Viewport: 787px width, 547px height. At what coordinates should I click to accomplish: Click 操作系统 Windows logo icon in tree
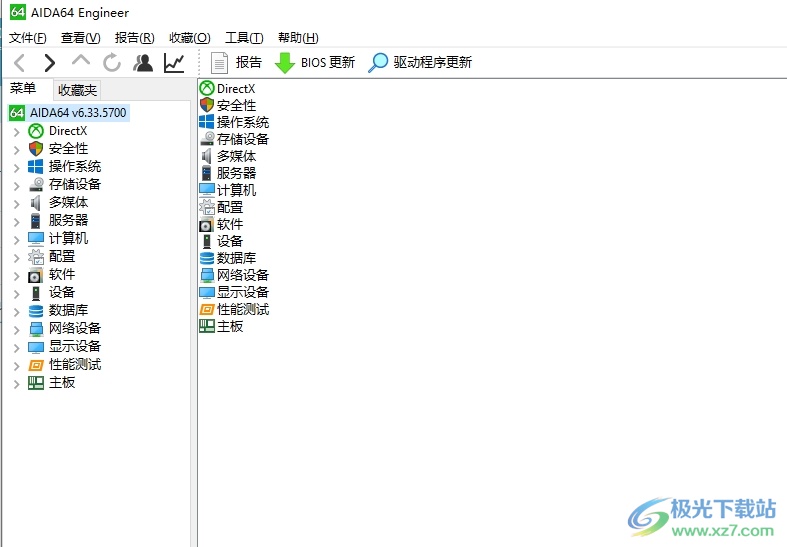(x=36, y=167)
